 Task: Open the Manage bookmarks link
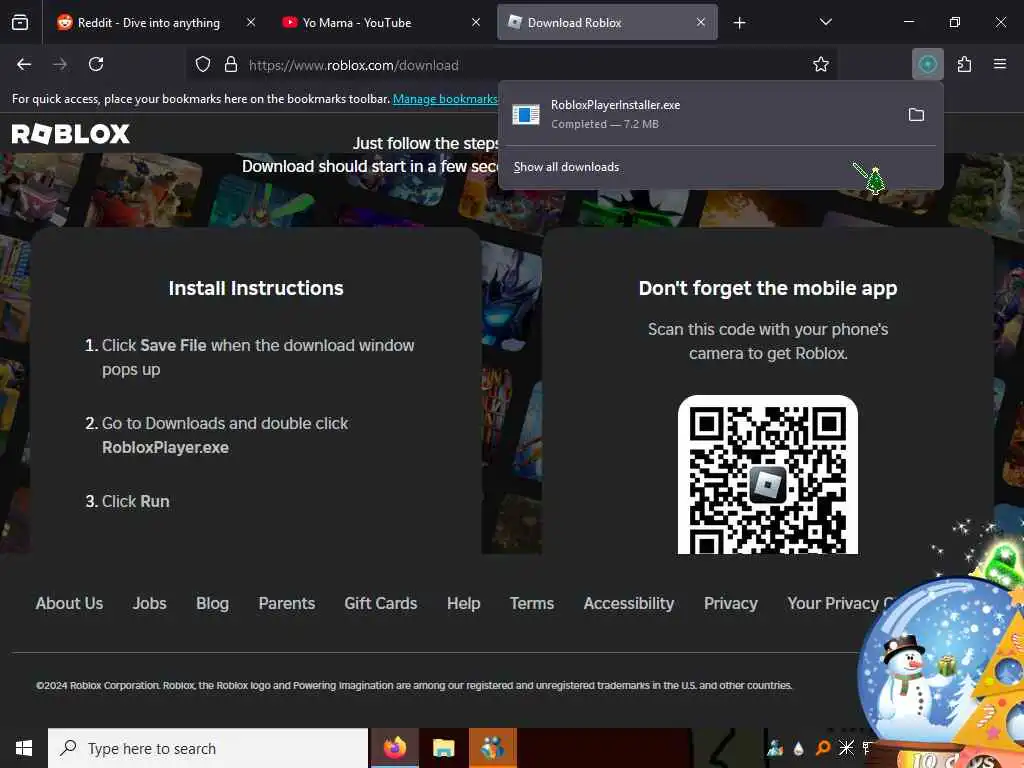tap(445, 99)
